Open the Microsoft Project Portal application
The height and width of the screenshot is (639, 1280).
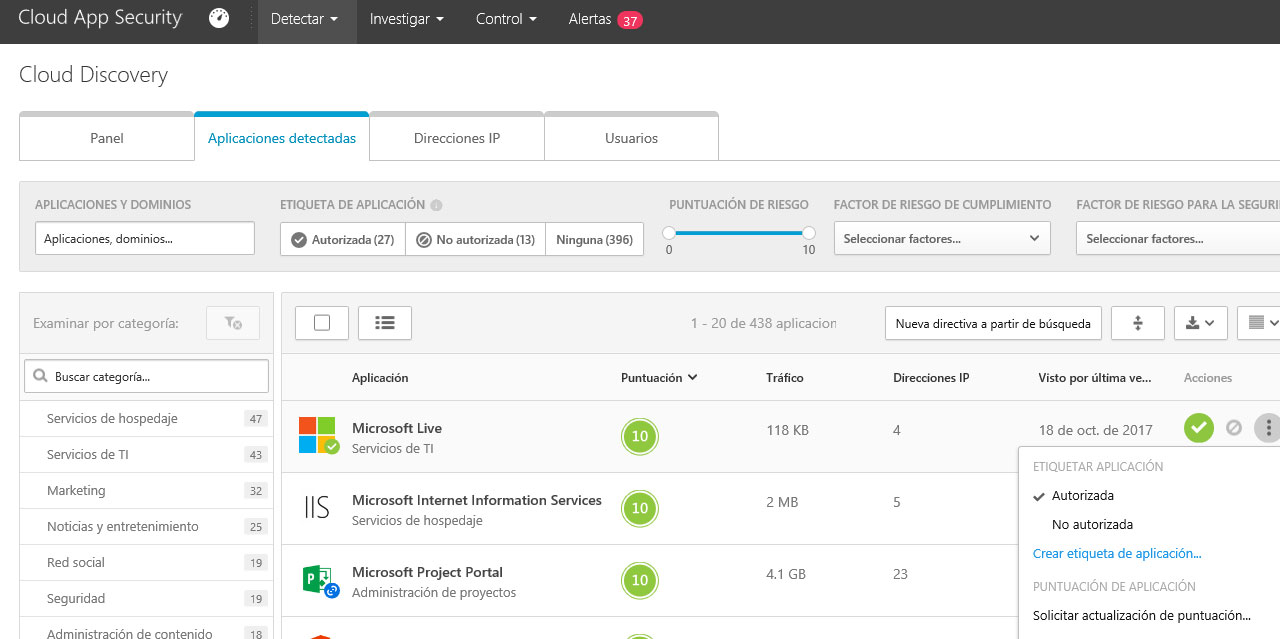427,572
